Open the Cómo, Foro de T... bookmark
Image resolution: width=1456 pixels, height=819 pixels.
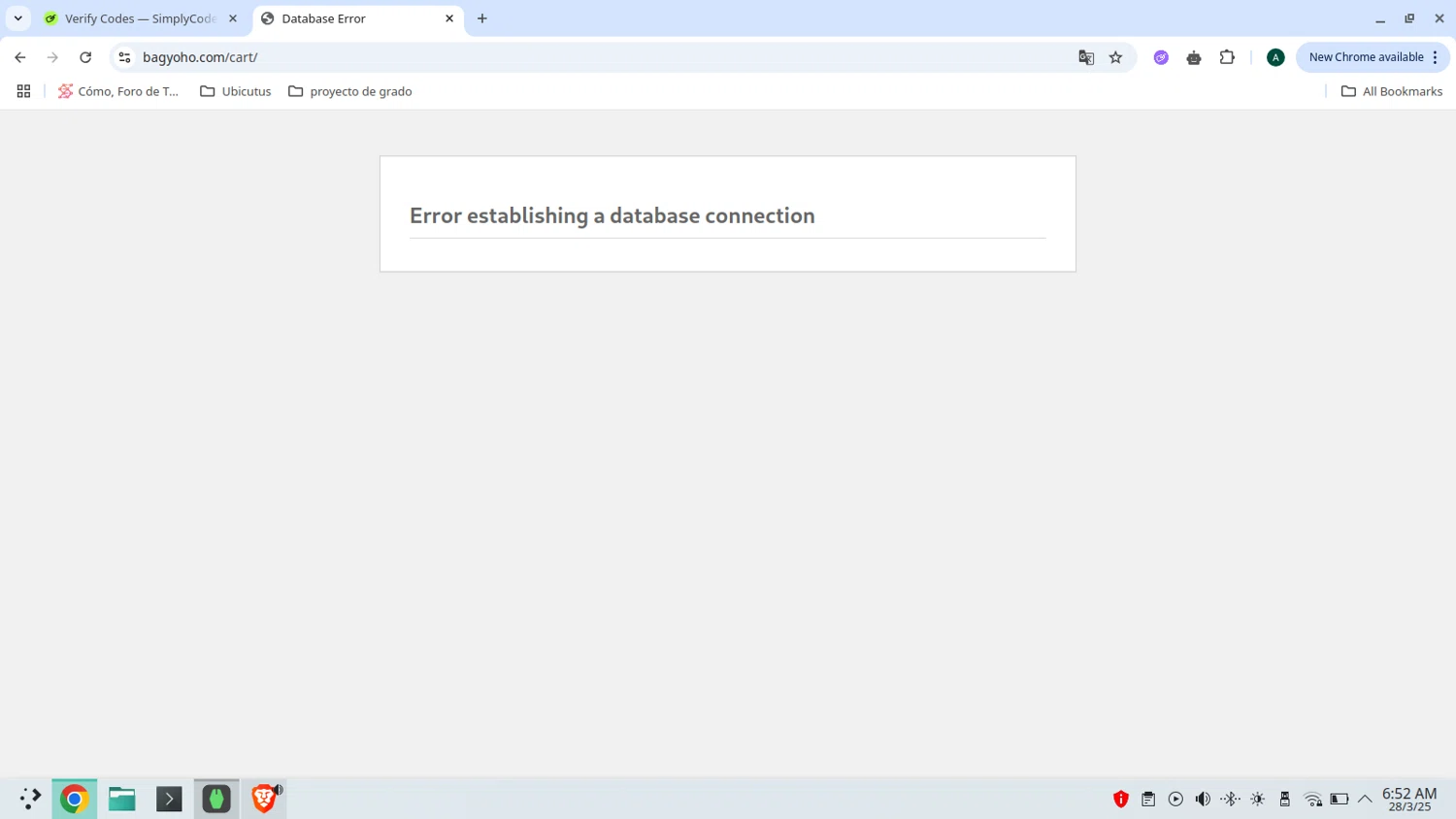coord(118,91)
